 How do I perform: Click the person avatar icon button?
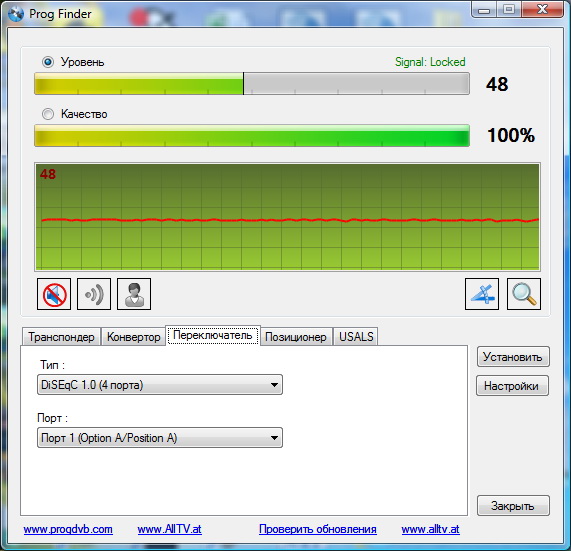pos(134,294)
